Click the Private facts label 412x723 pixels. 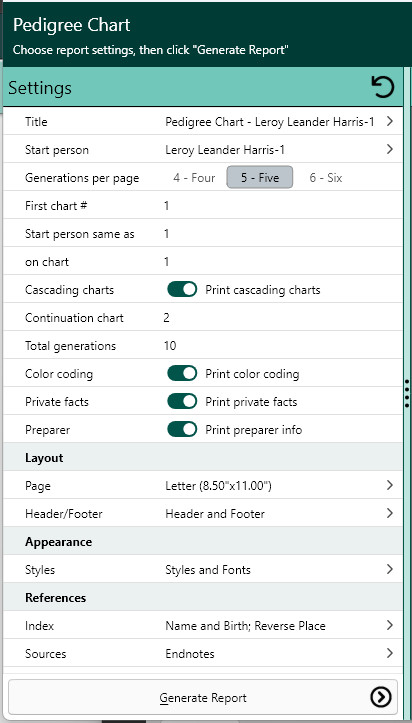pyautogui.click(x=57, y=402)
